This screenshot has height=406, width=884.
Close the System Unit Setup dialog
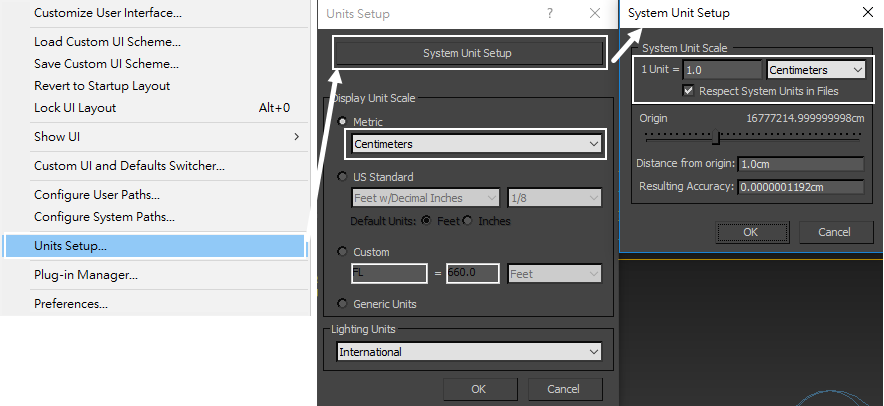coord(868,12)
